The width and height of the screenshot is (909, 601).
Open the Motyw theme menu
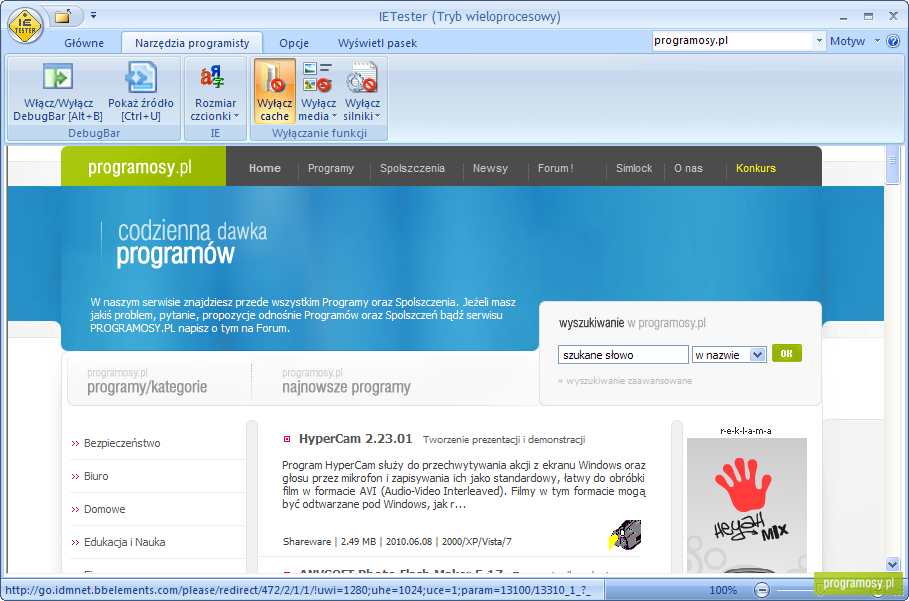855,41
